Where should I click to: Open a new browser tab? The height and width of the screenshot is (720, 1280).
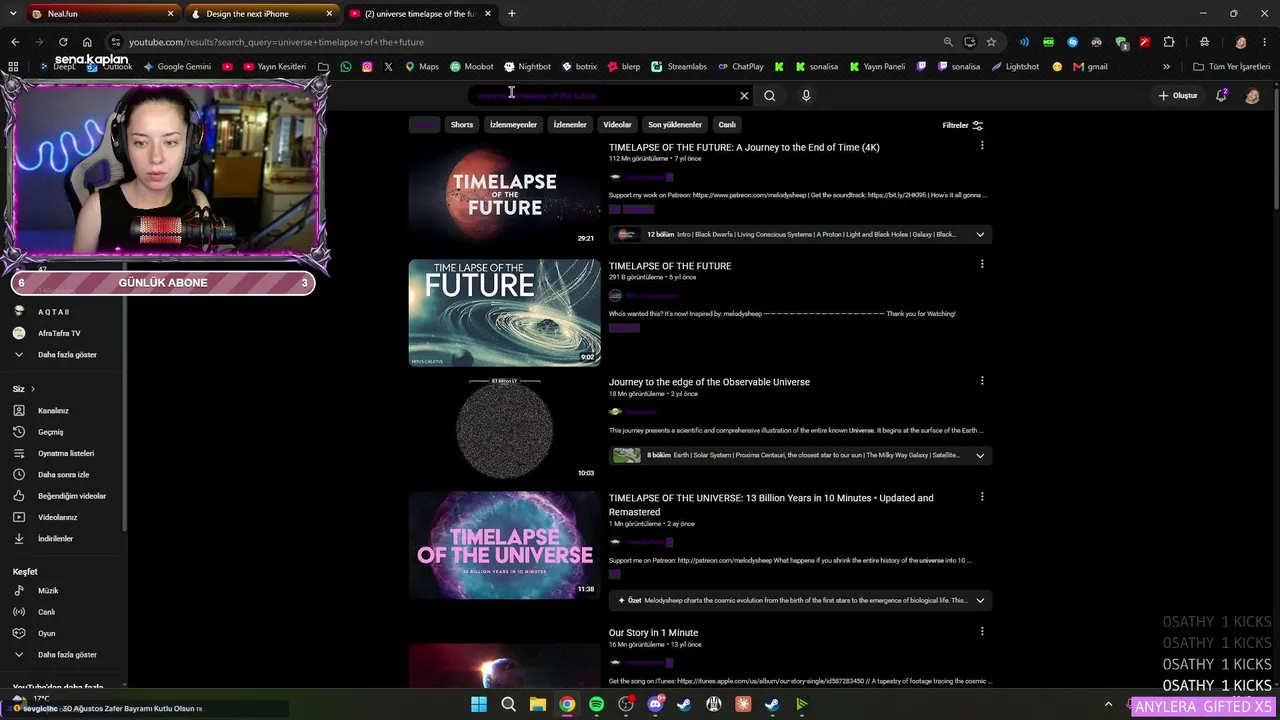(x=511, y=14)
